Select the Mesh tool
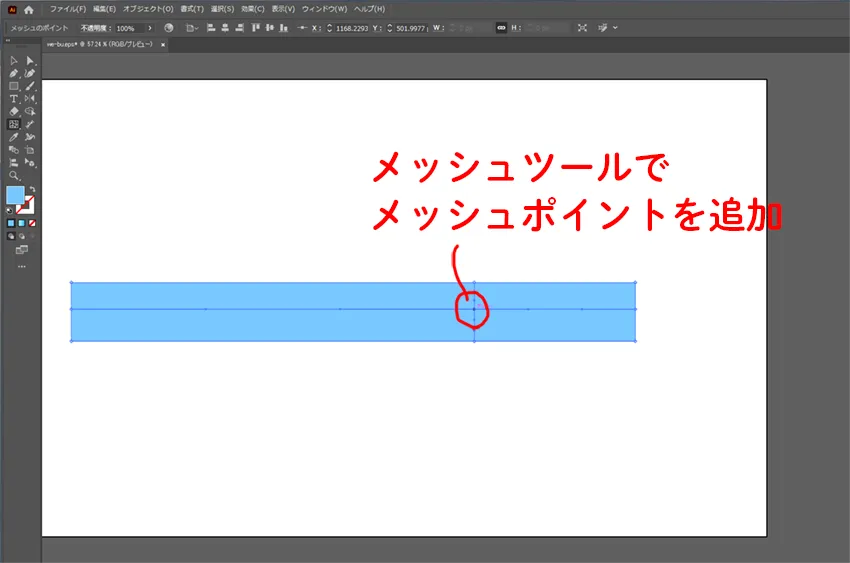This screenshot has height=563, width=850. pyautogui.click(x=14, y=124)
